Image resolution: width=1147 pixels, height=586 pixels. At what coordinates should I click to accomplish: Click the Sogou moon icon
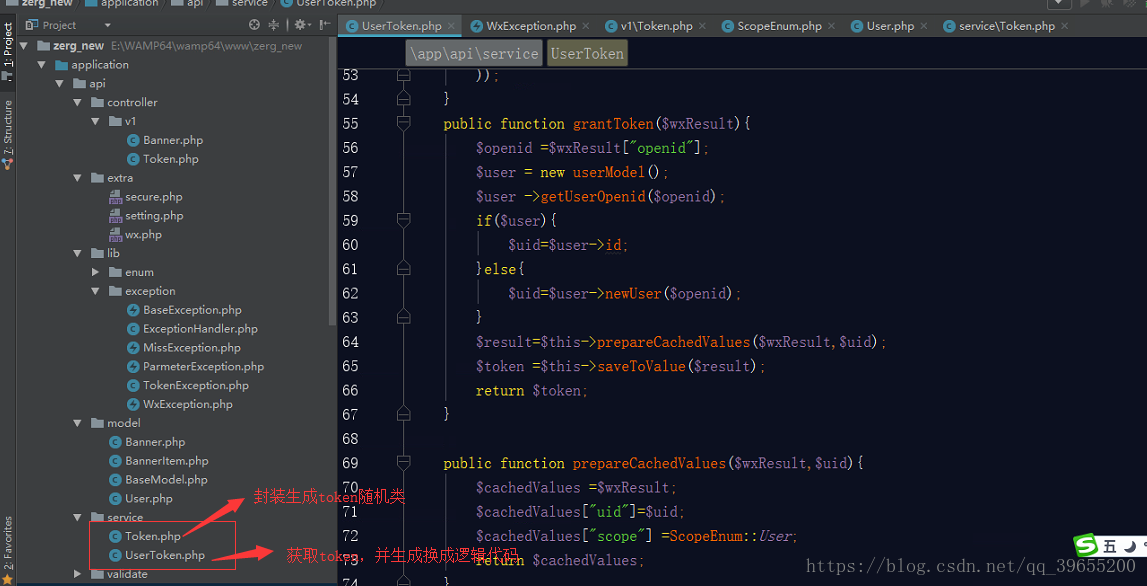pos(1129,546)
